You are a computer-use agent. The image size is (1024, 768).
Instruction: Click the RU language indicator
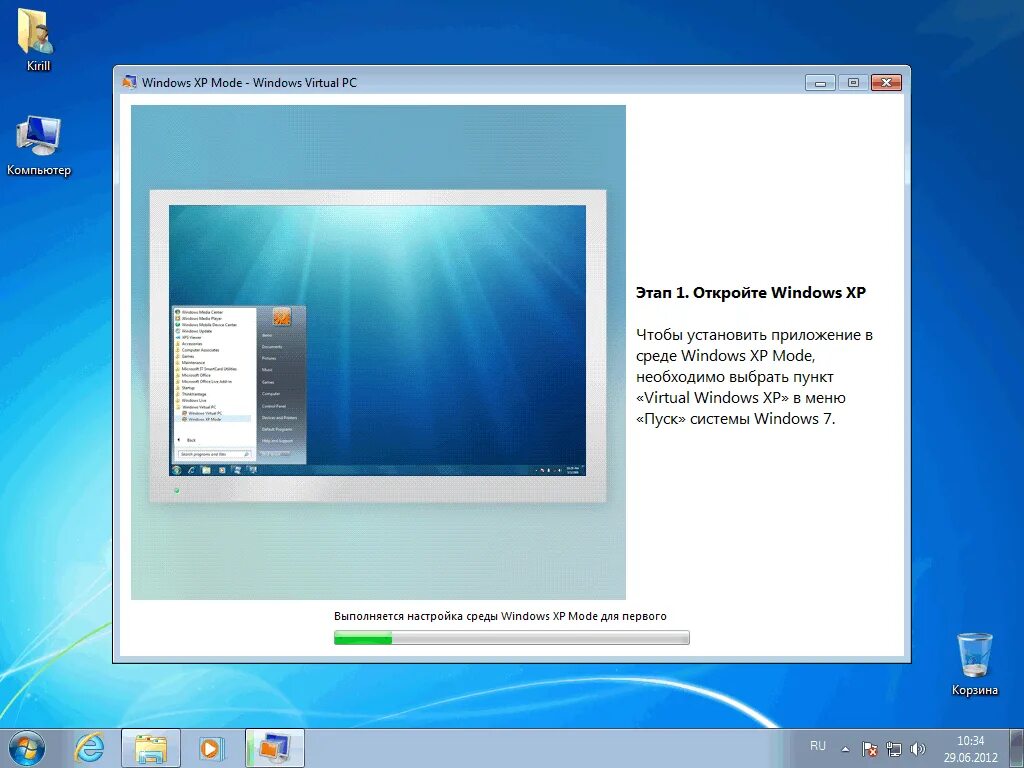(x=818, y=746)
